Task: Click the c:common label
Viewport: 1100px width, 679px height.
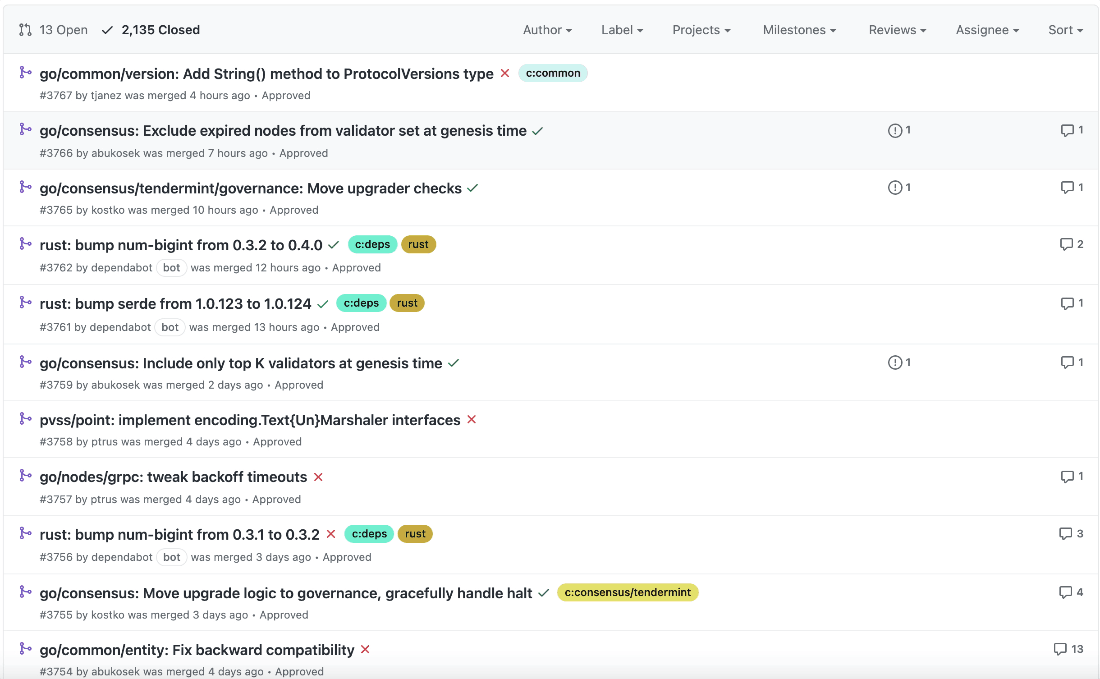Action: point(553,73)
